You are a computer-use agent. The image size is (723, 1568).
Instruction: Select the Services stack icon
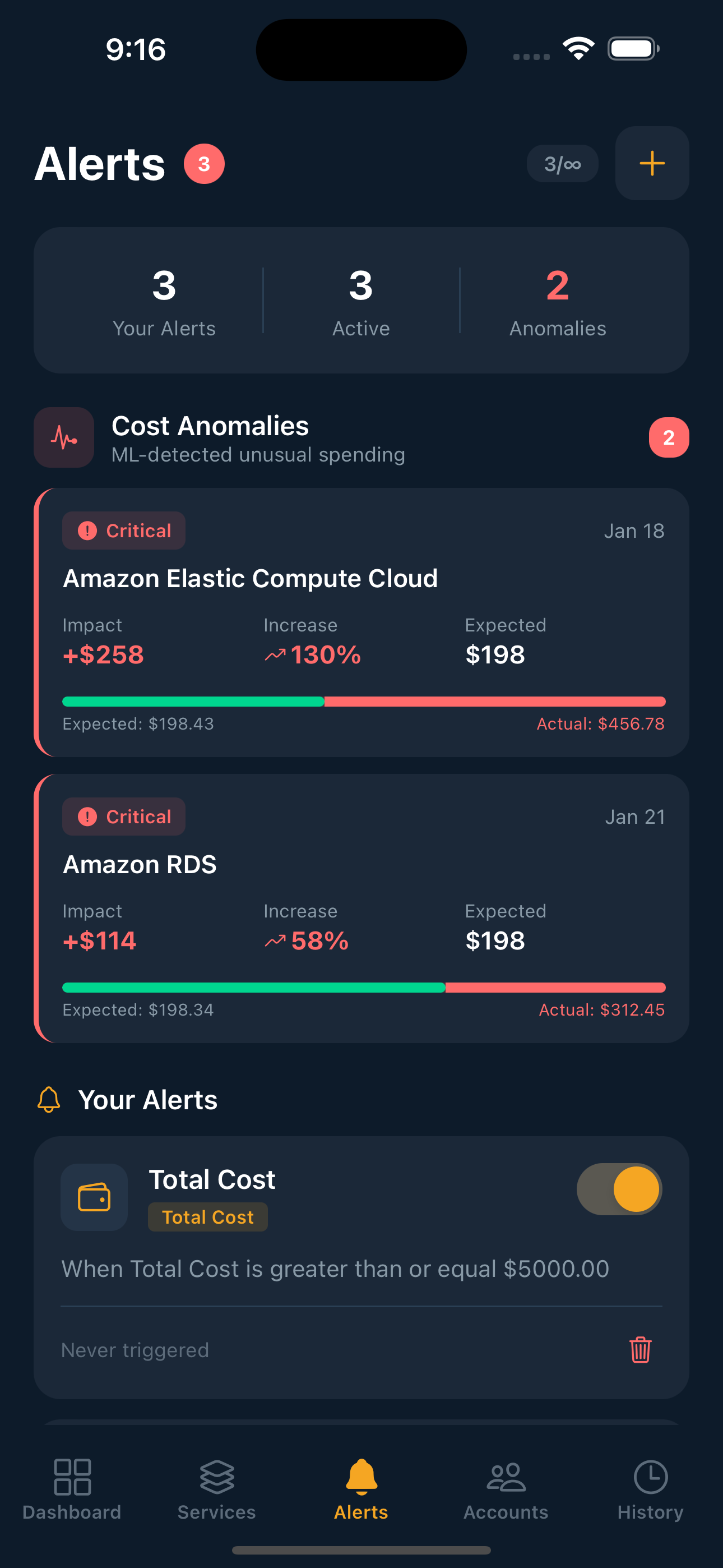[x=216, y=1478]
